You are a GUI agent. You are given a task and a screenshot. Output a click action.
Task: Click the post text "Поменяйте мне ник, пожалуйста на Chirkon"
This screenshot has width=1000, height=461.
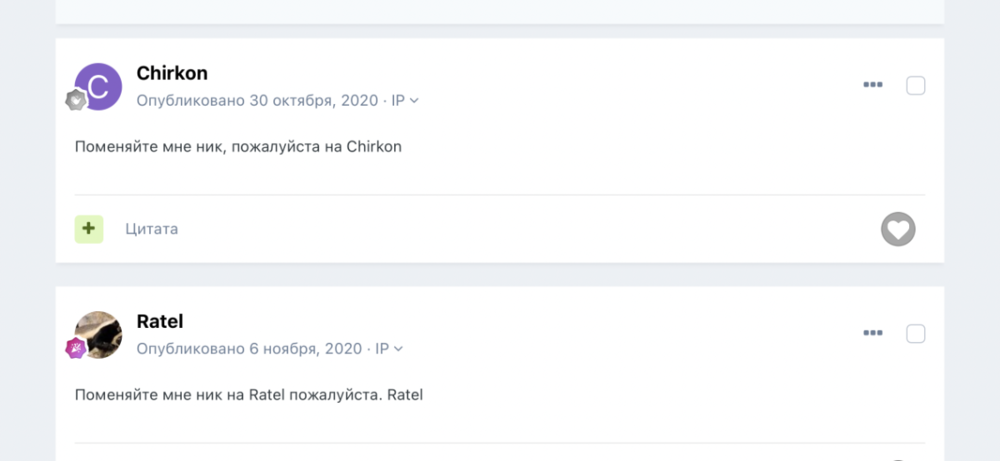coord(238,146)
